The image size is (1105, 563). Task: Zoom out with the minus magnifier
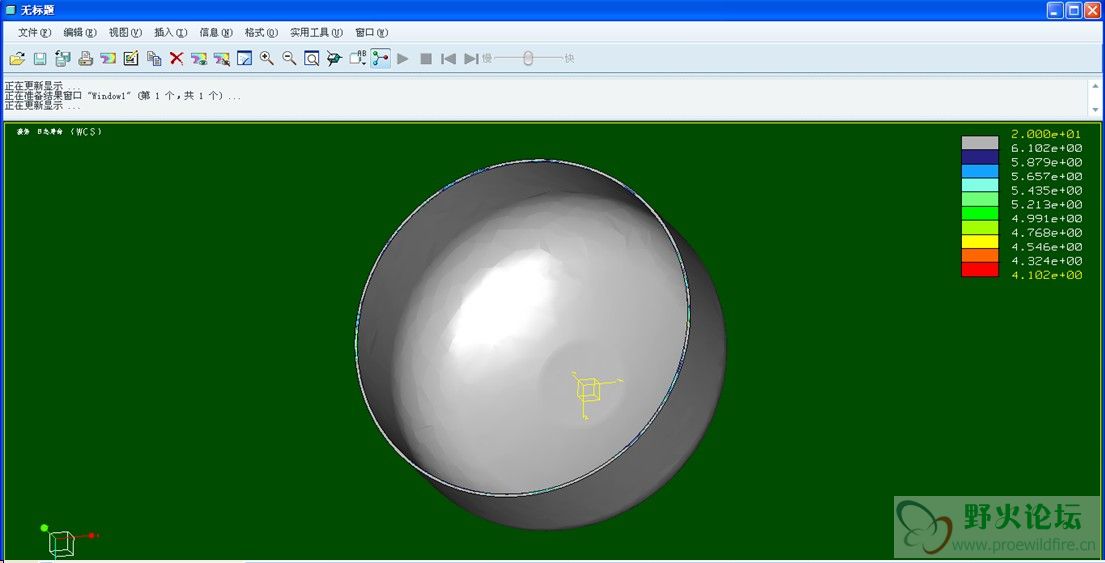point(289,58)
